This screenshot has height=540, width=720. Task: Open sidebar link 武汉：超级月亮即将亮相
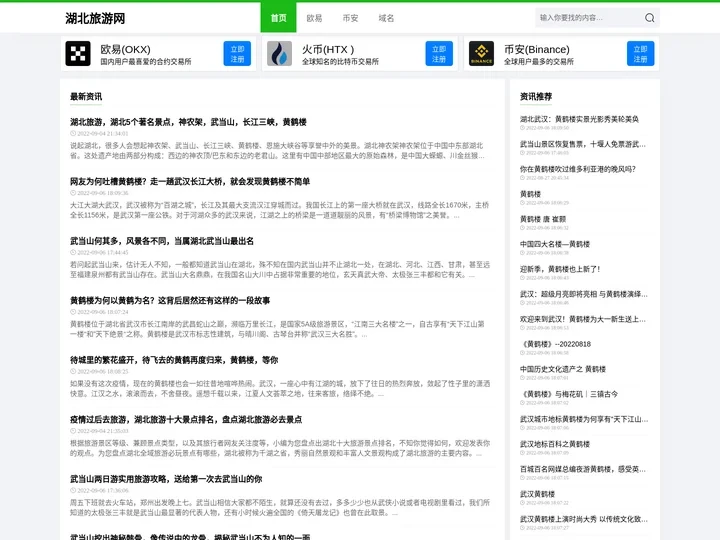tap(584, 294)
